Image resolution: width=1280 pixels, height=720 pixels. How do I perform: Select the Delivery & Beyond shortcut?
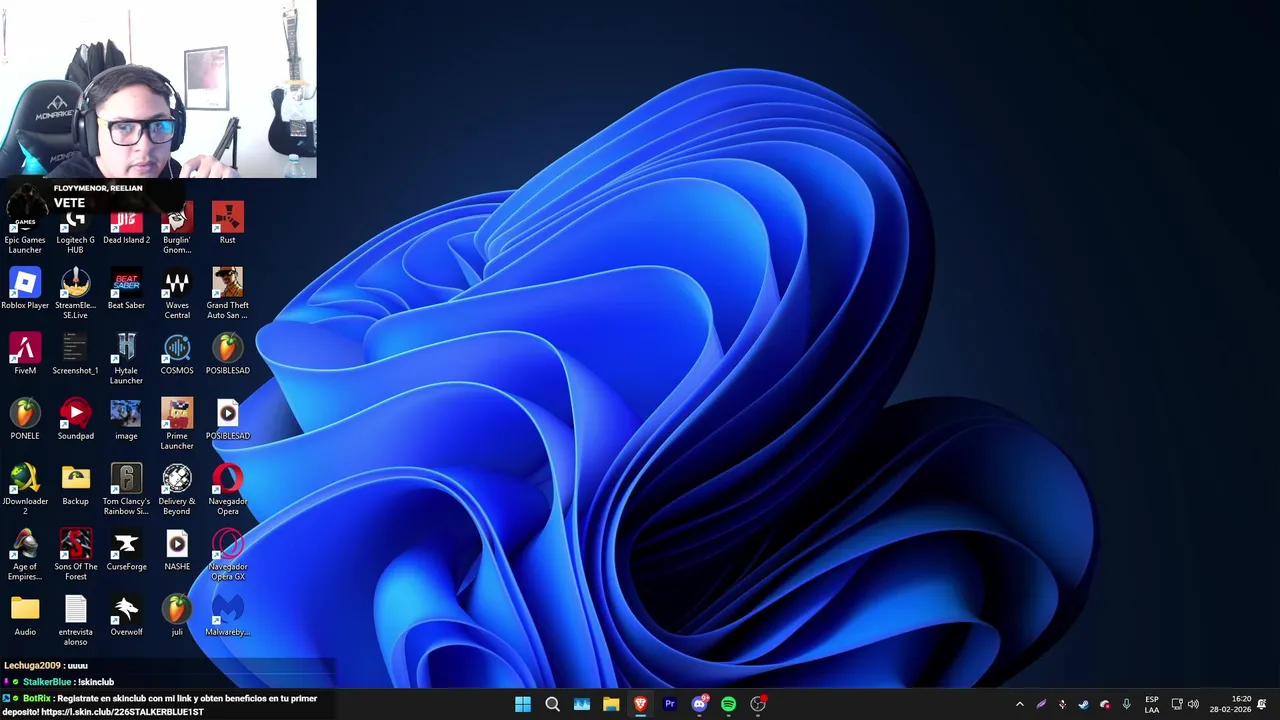coord(177,488)
